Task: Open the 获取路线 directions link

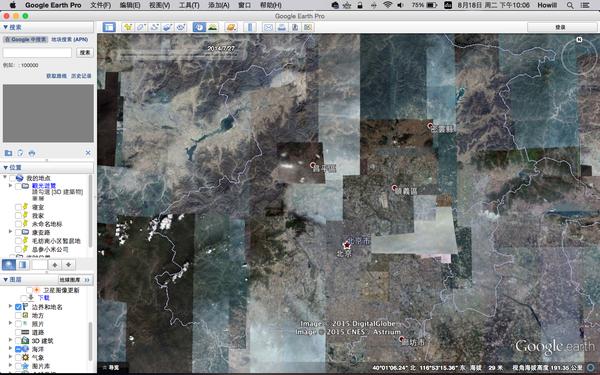Action: pos(56,76)
